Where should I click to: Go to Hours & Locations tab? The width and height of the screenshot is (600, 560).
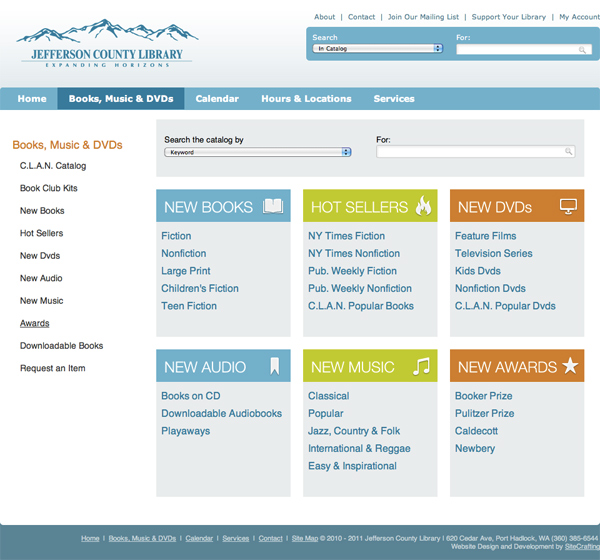coord(306,99)
